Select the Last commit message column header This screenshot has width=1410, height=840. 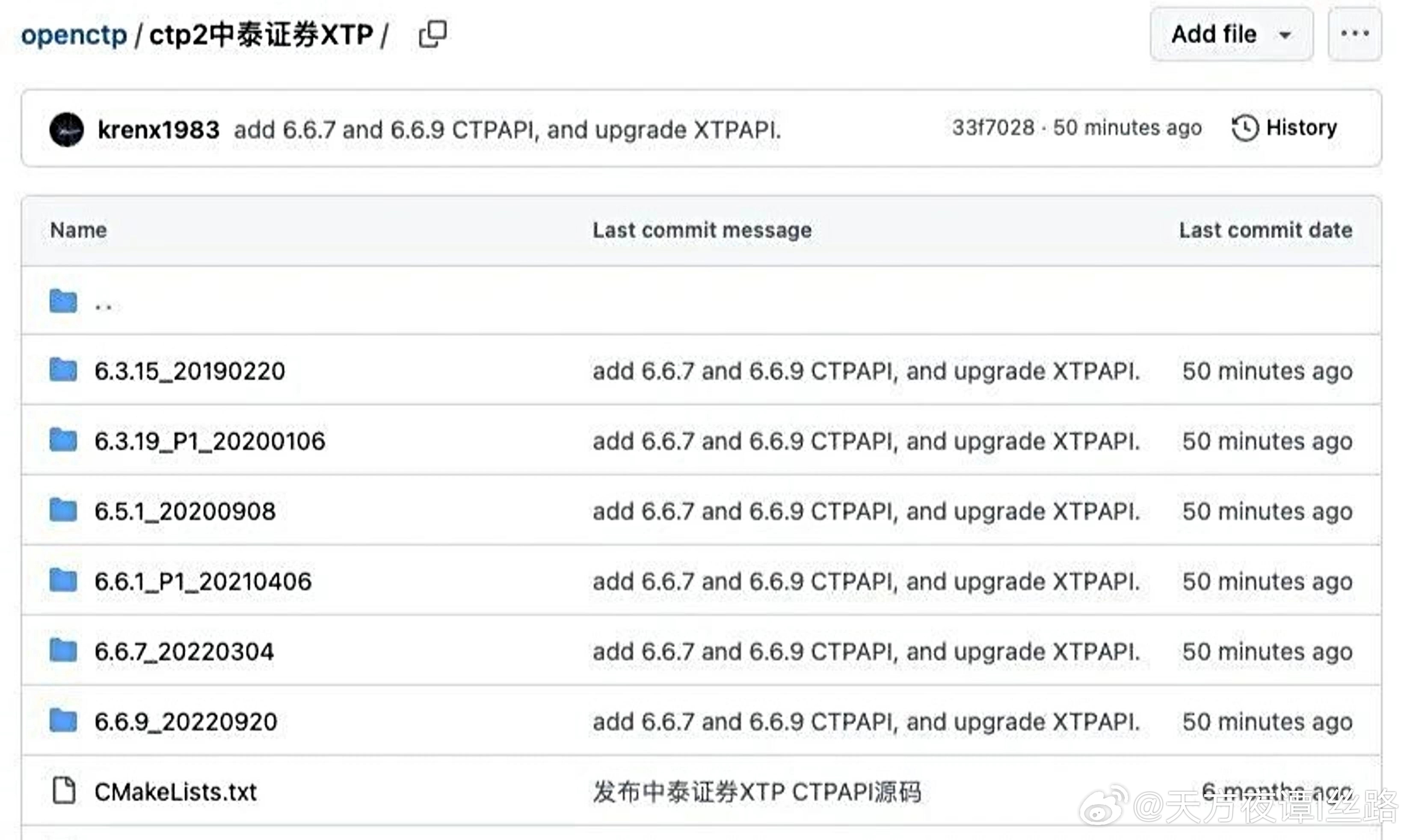click(702, 230)
